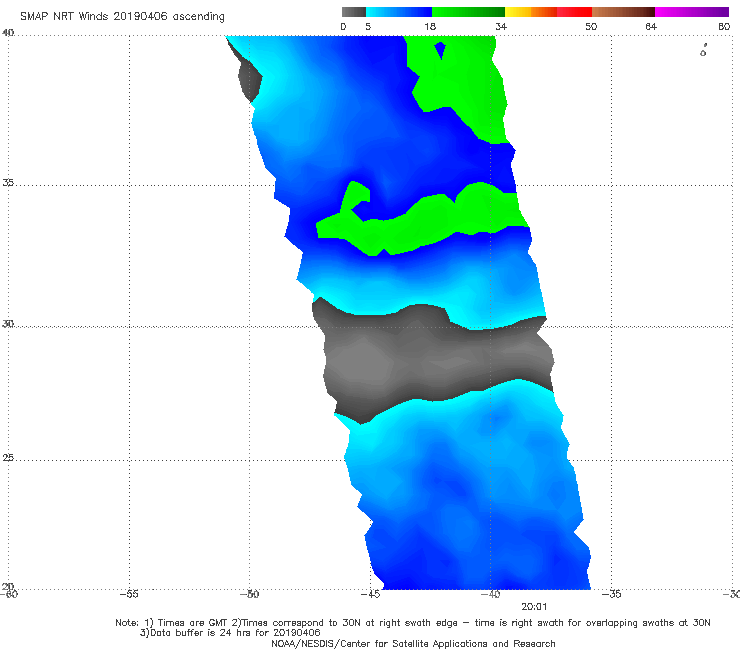
Task: Click the longitude axis label '-35'
Action: click(x=611, y=594)
